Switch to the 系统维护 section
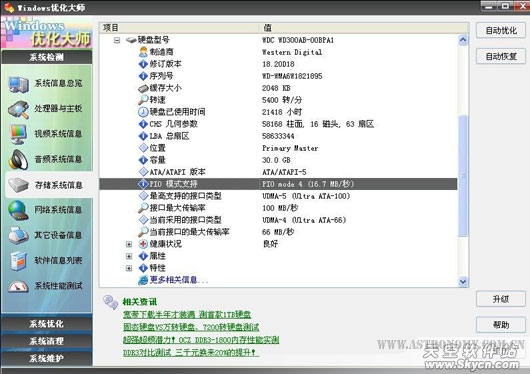The height and width of the screenshot is (374, 530). pos(47,358)
